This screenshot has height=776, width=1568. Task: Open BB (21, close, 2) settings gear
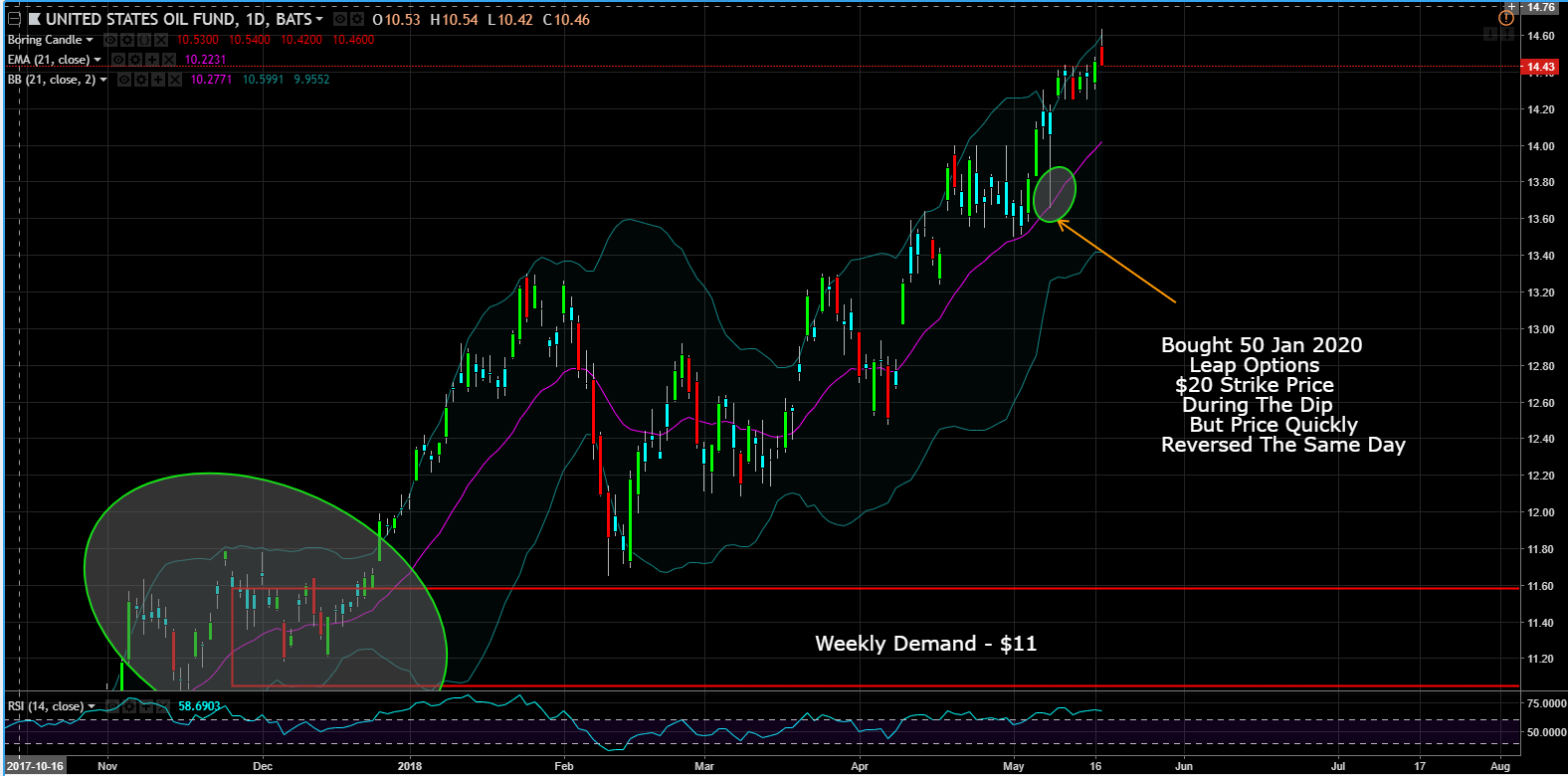click(x=141, y=80)
